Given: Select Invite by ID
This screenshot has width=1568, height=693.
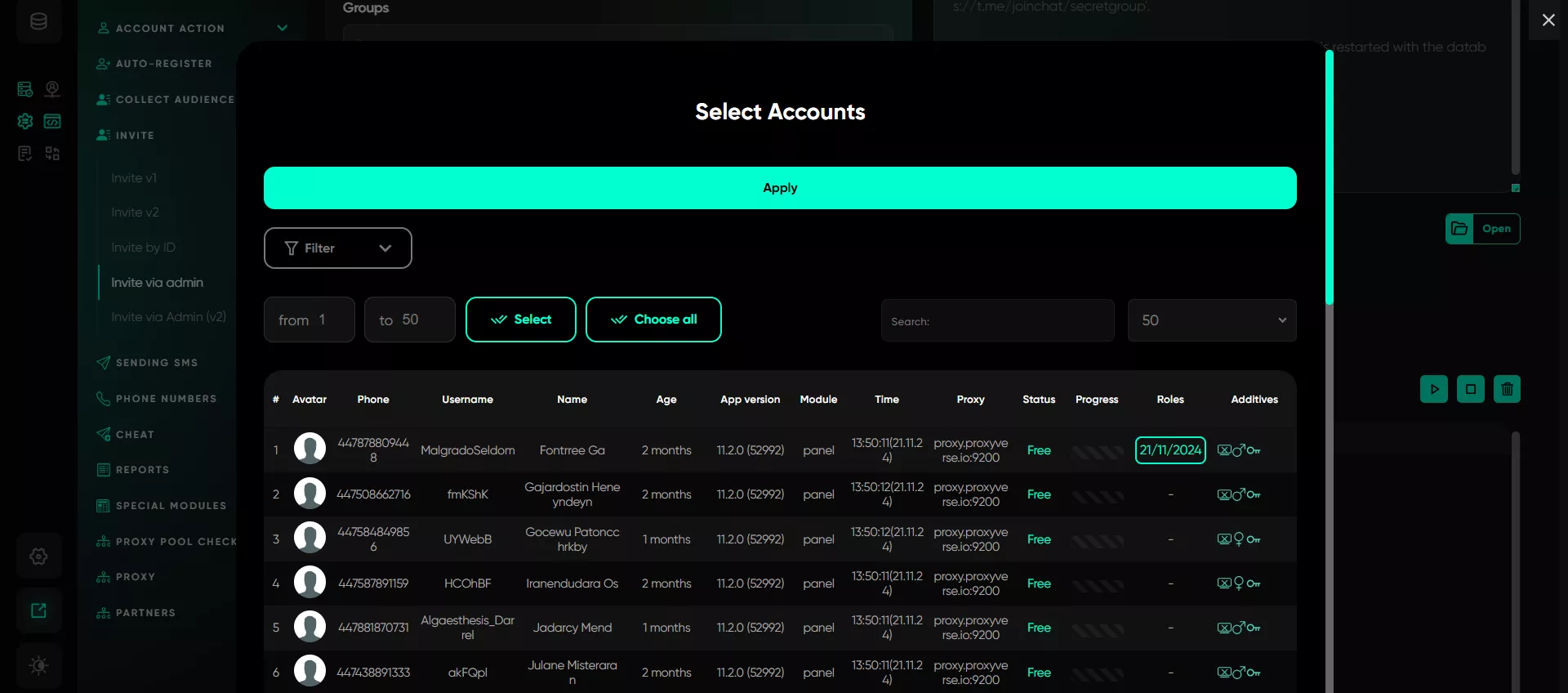Looking at the screenshot, I should [144, 248].
